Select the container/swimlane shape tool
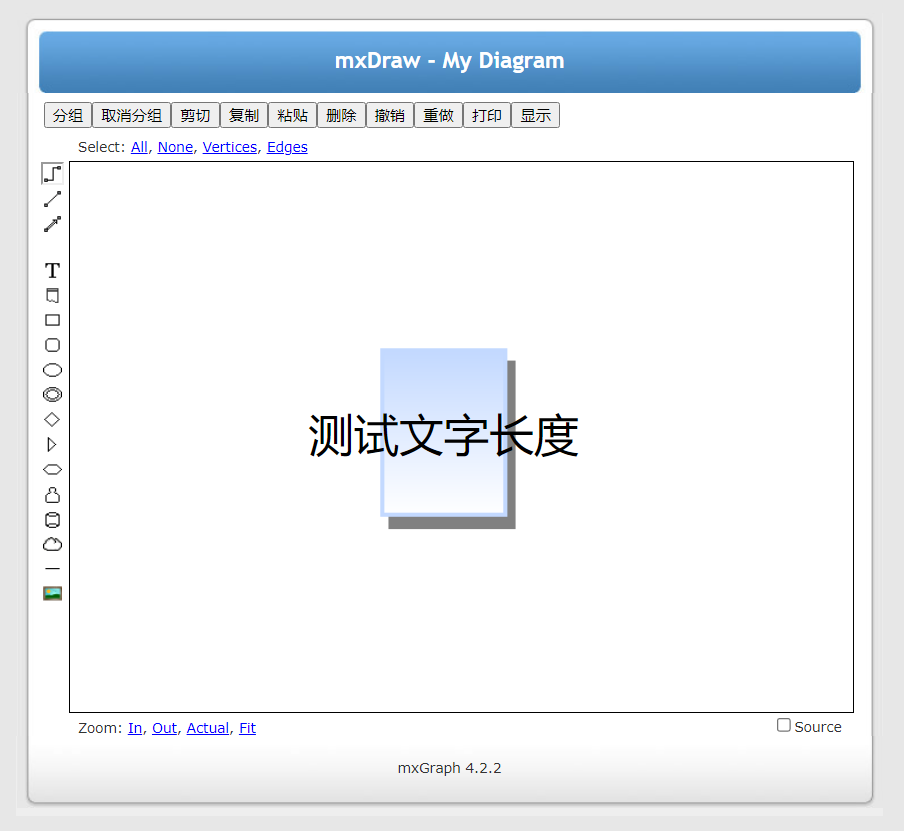The width and height of the screenshot is (904, 831). (x=52, y=295)
